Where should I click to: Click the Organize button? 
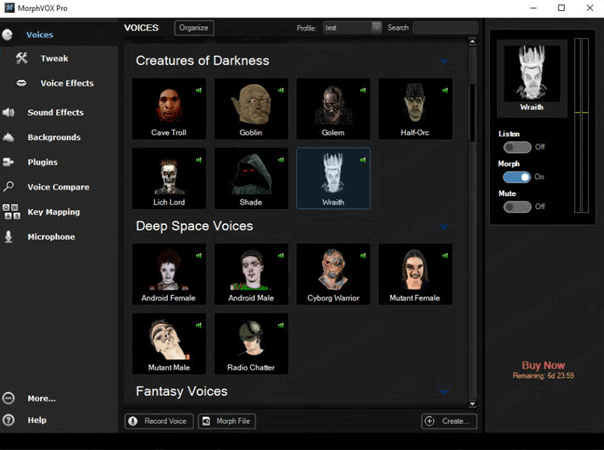(x=194, y=28)
